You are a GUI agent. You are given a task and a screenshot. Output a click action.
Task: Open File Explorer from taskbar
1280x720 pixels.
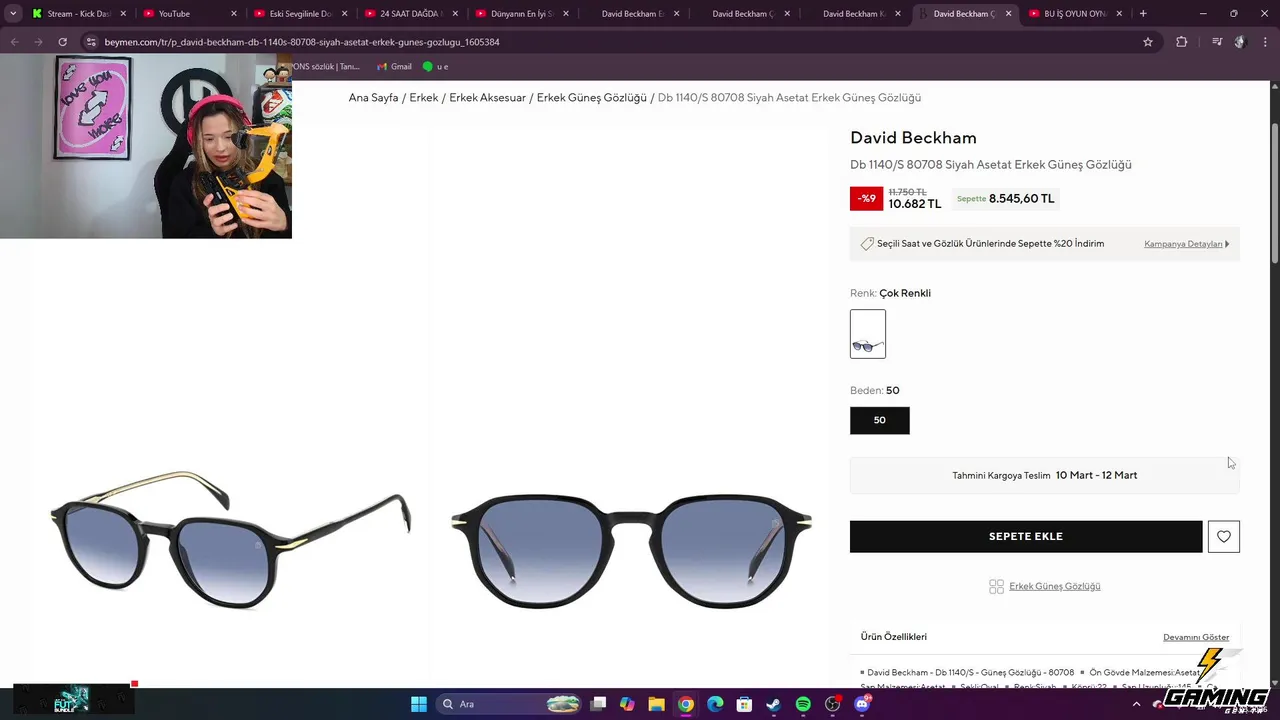[x=656, y=704]
